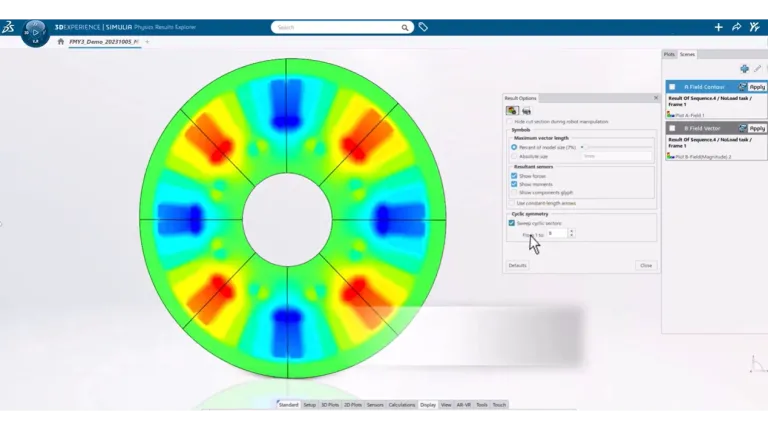This screenshot has width=768, height=430.
Task: Click the Plot A-Field 1 plot icon
Action: click(671, 115)
